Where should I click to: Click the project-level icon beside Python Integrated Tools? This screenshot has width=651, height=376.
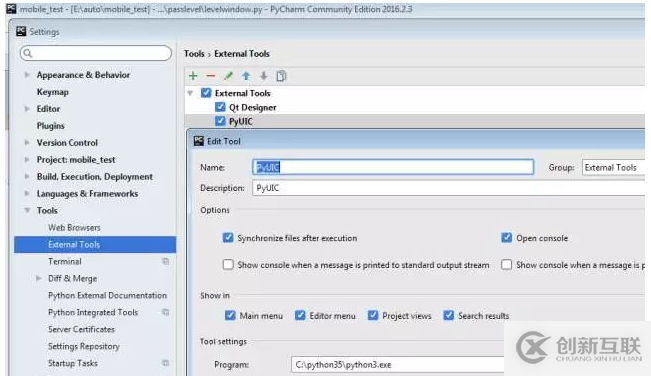165,312
